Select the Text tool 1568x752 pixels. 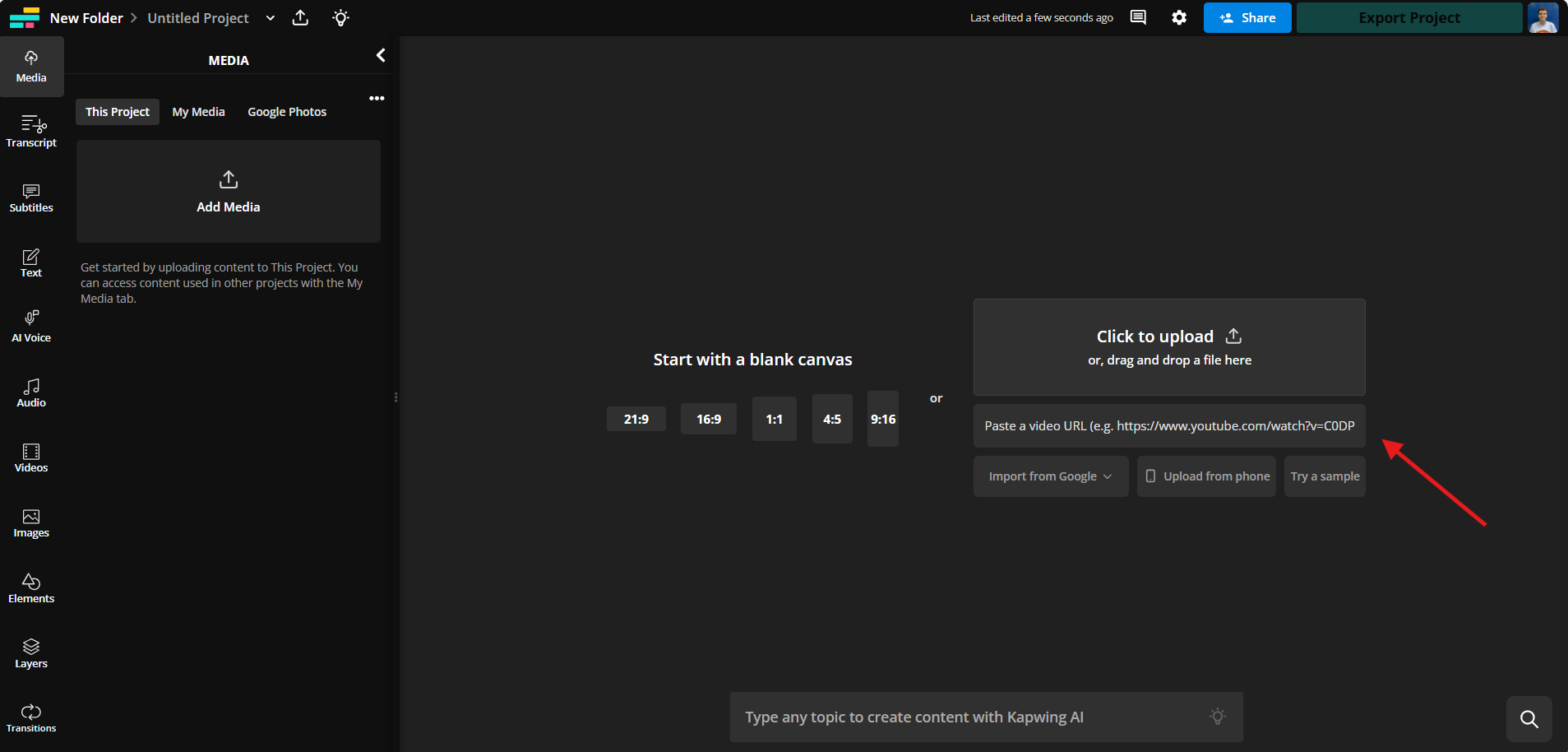[31, 262]
